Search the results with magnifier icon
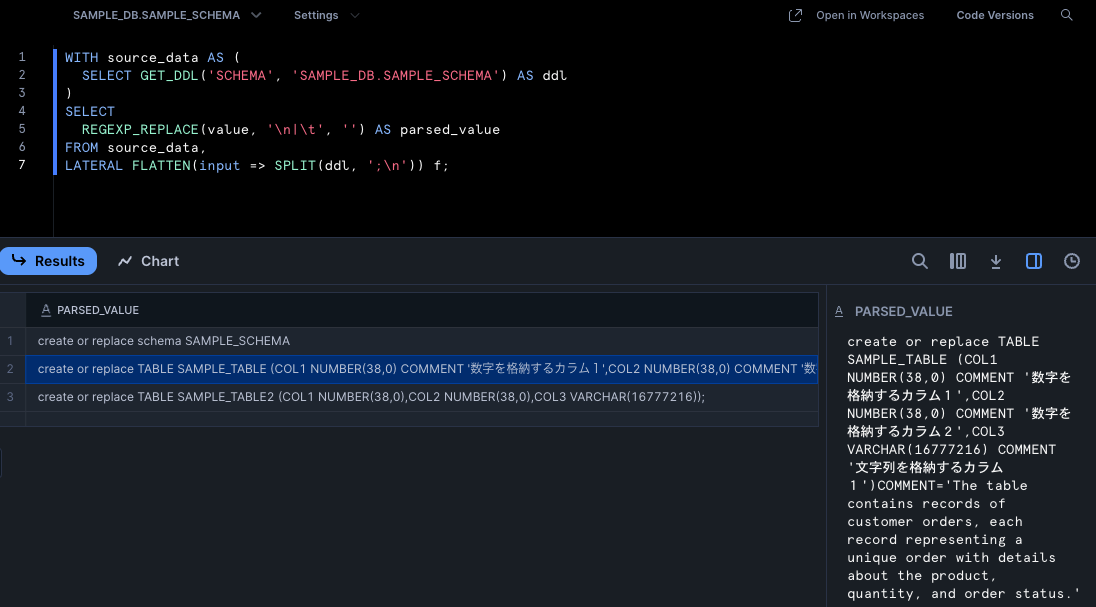The height and width of the screenshot is (607, 1096). pos(920,261)
